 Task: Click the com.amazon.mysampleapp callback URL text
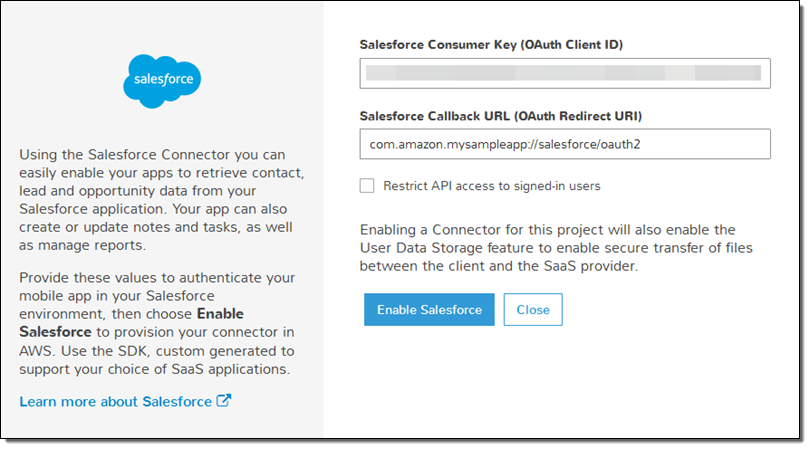[x=504, y=144]
